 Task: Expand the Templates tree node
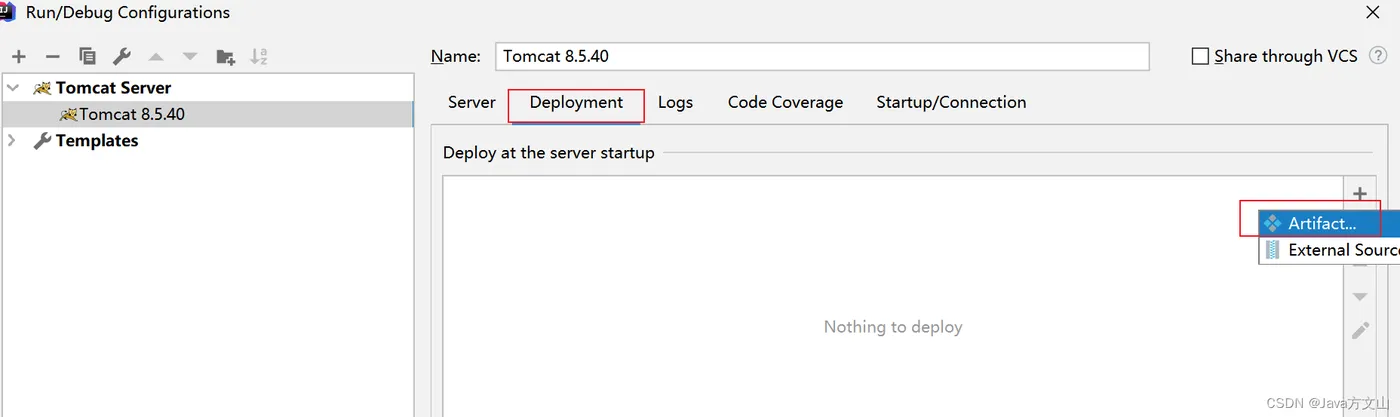(13, 141)
